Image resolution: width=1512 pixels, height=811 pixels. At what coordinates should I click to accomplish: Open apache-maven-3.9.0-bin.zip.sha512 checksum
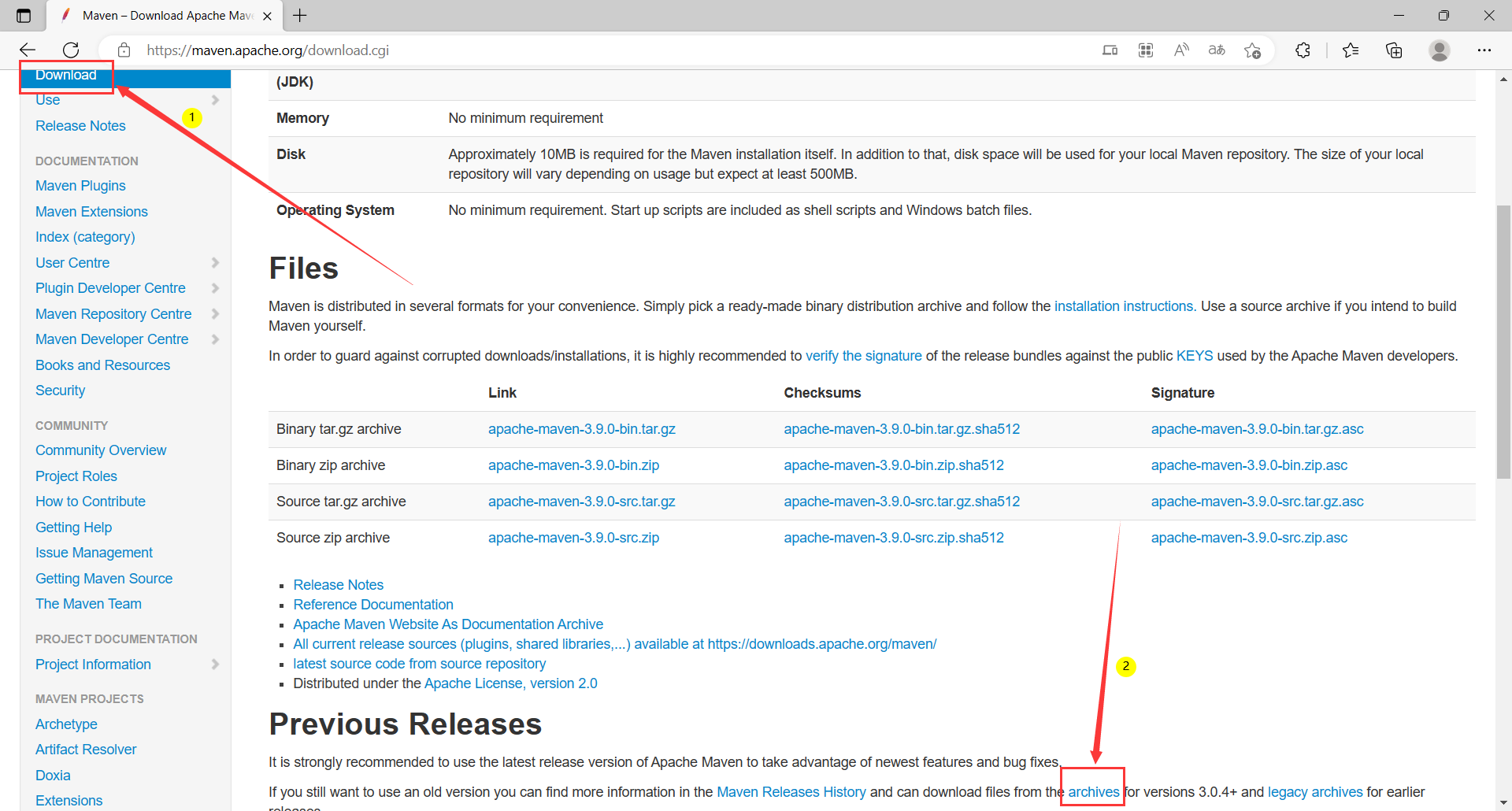pyautogui.click(x=894, y=465)
